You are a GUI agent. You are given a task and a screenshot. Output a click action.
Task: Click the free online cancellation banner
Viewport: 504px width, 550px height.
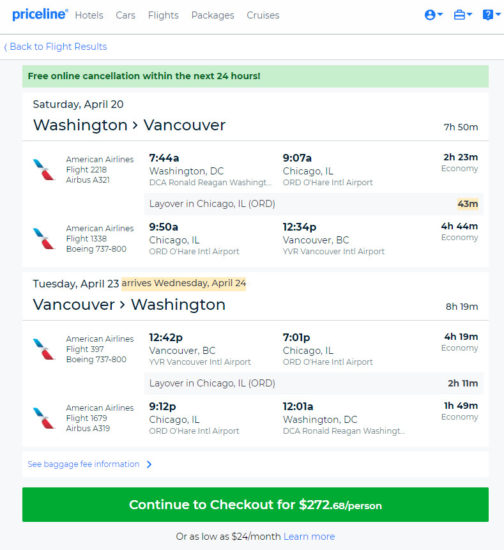[255, 76]
